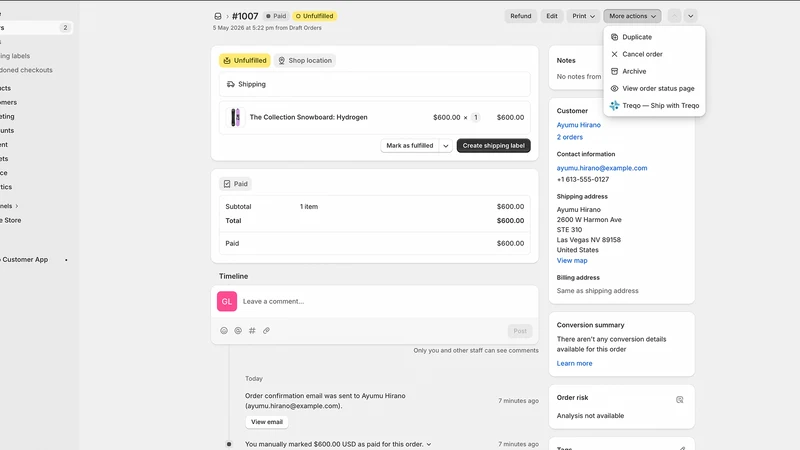Screen dimensions: 800x450
Task: Click the Refund button
Action: 520,16
